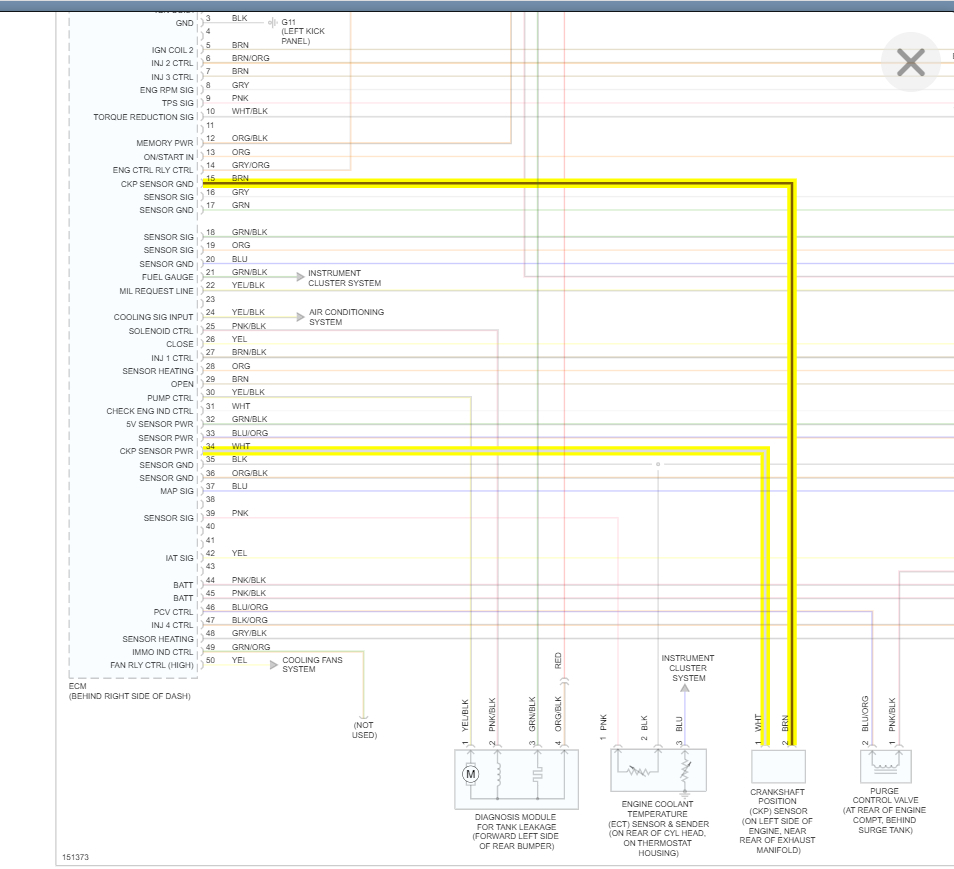Click the ECT sensor resistor symbol
The image size is (954, 869).
638,772
